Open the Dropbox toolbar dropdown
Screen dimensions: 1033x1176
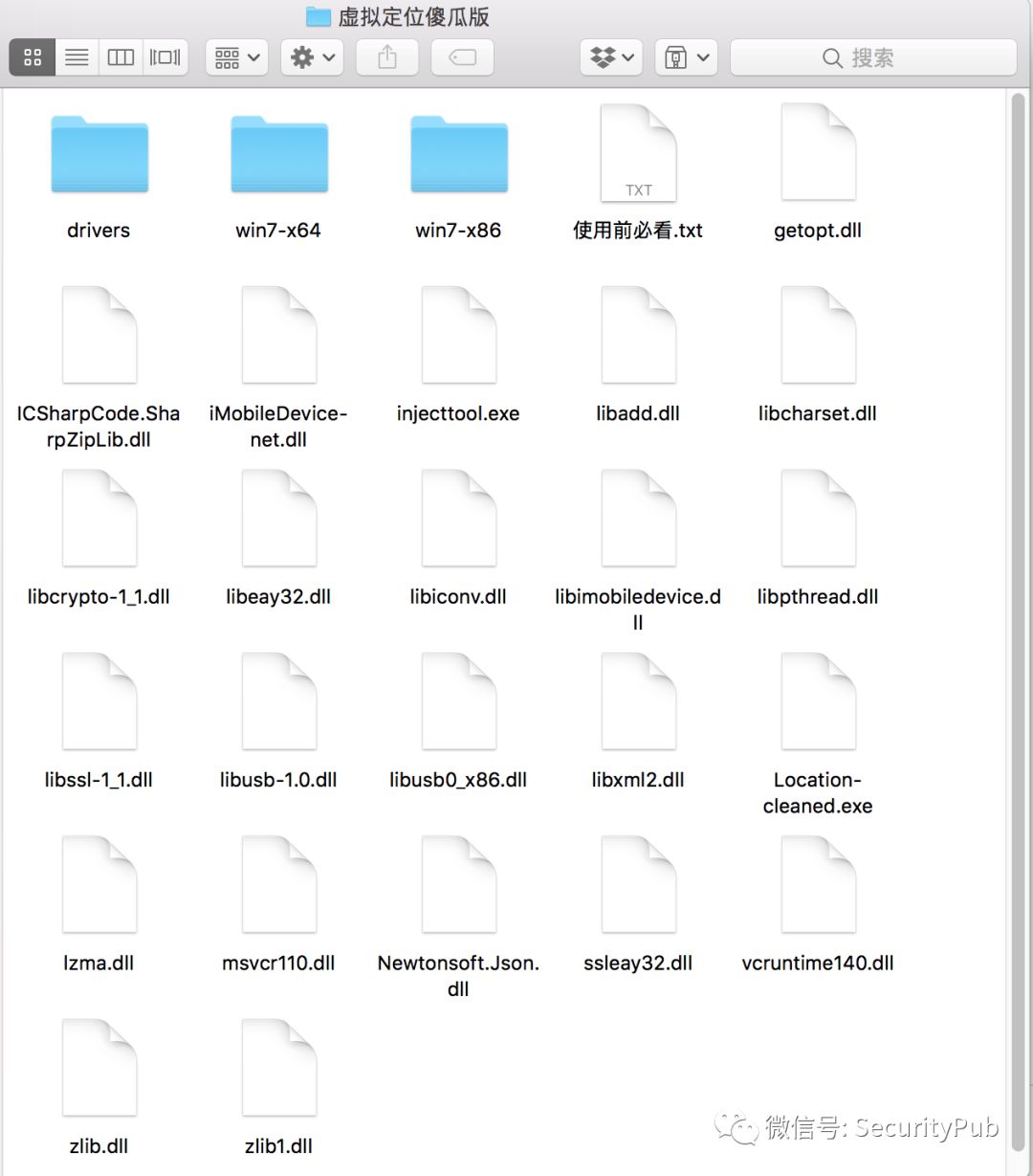612,57
